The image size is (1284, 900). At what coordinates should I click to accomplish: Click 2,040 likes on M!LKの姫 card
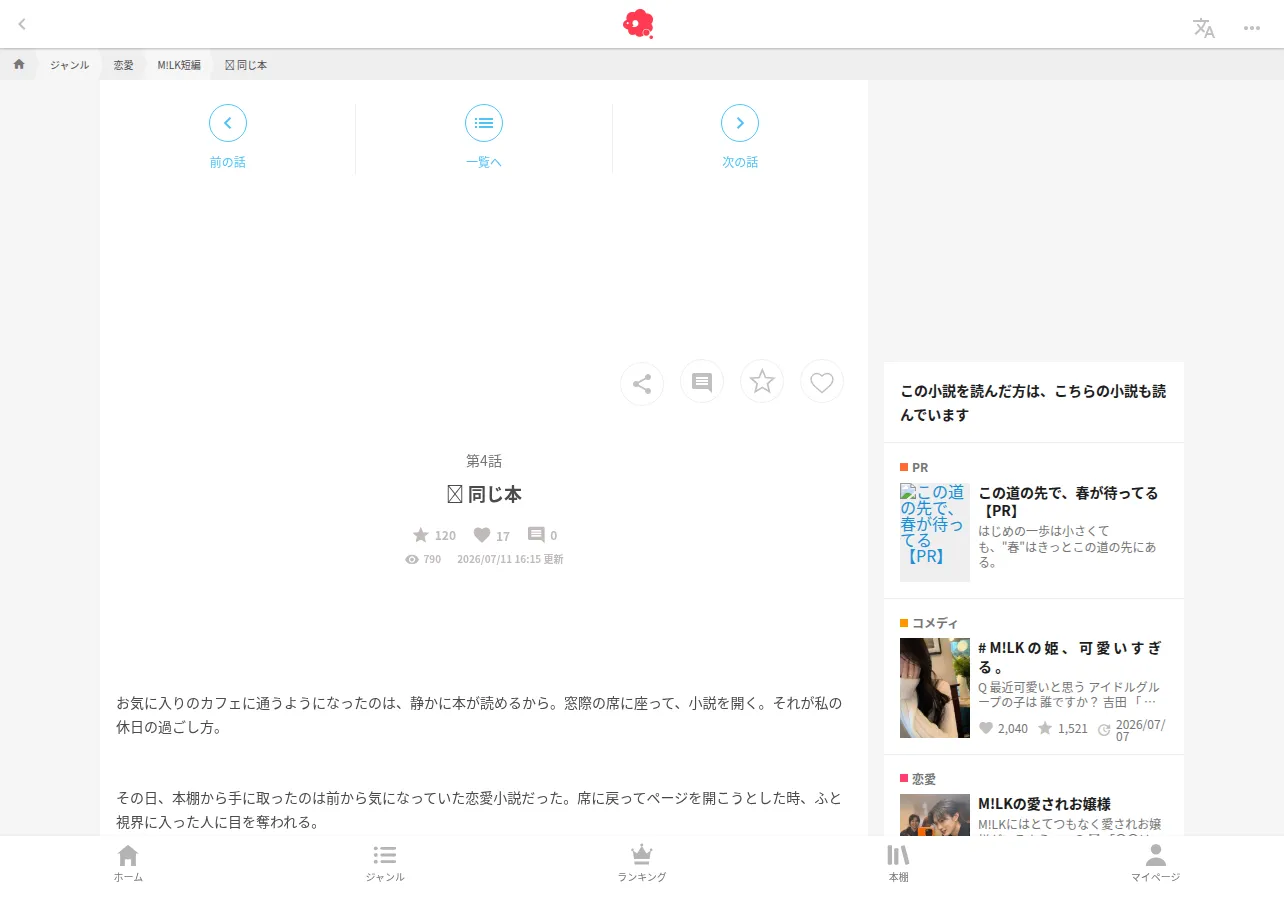1003,728
